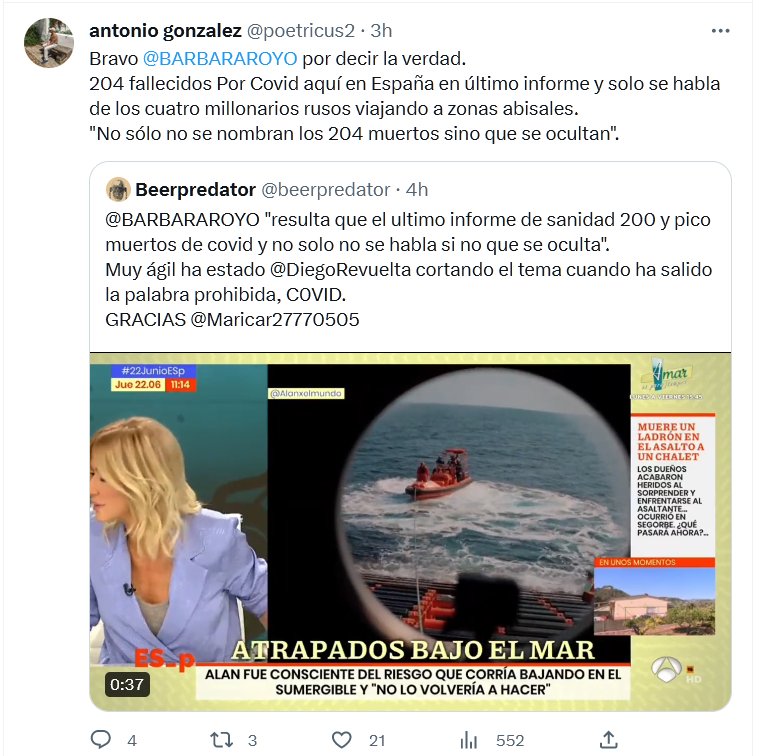Open Beerpredator's small avatar
The height and width of the screenshot is (756, 766).
[x=118, y=189]
